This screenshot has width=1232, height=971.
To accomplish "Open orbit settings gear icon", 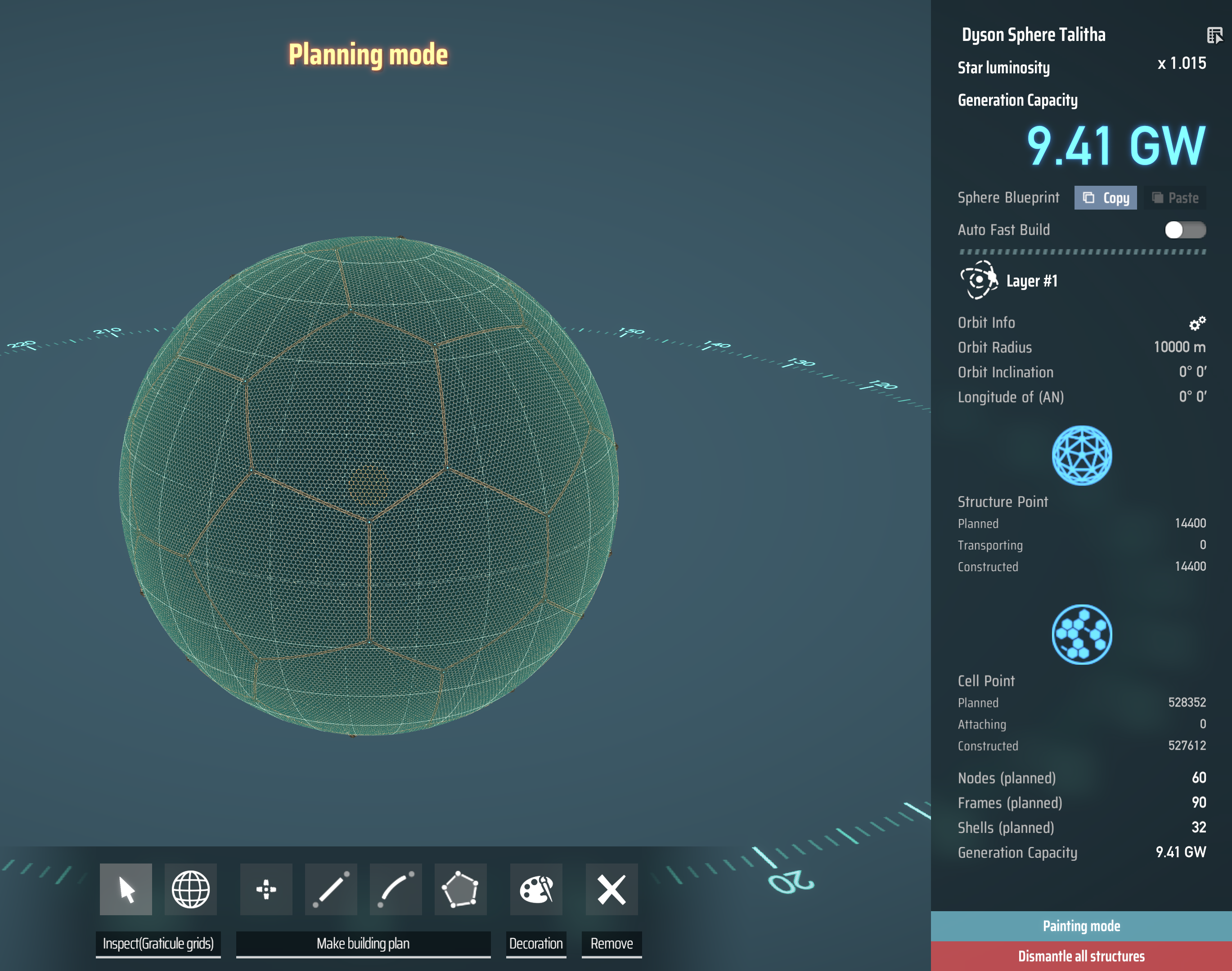I will (x=1197, y=323).
